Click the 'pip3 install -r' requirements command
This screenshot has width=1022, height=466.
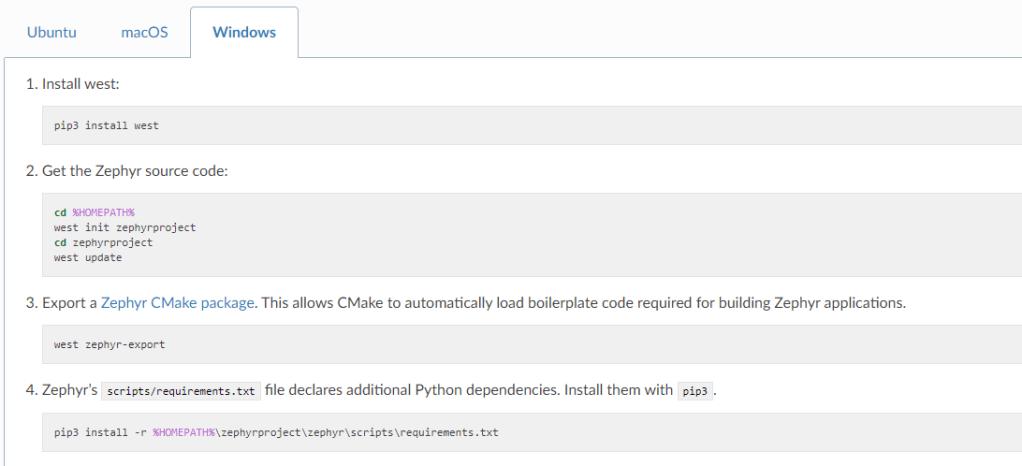point(100,433)
